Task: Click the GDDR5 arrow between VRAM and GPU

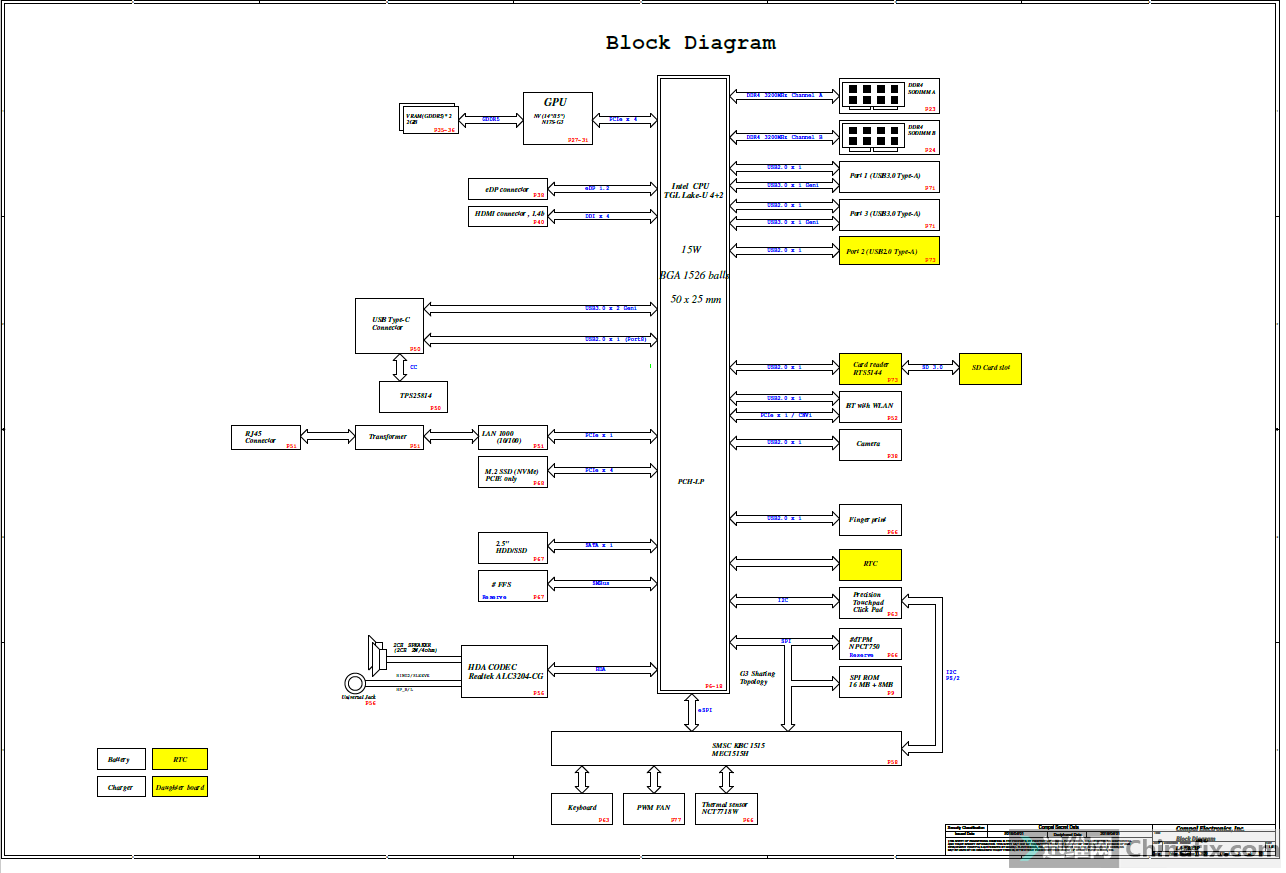Action: (x=490, y=119)
